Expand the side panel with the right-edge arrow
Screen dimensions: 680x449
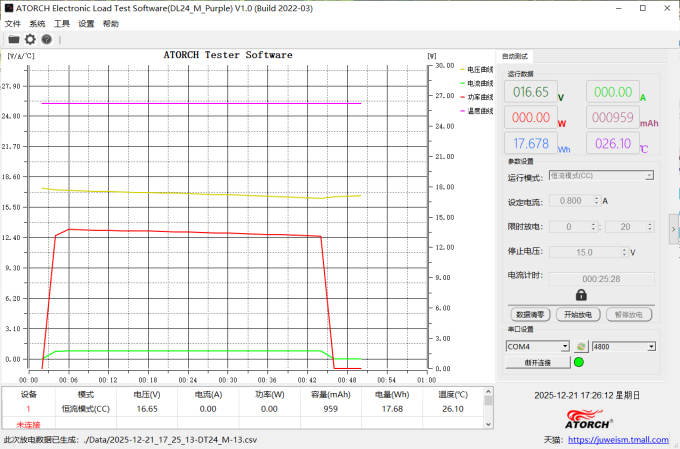pyautogui.click(x=673, y=229)
